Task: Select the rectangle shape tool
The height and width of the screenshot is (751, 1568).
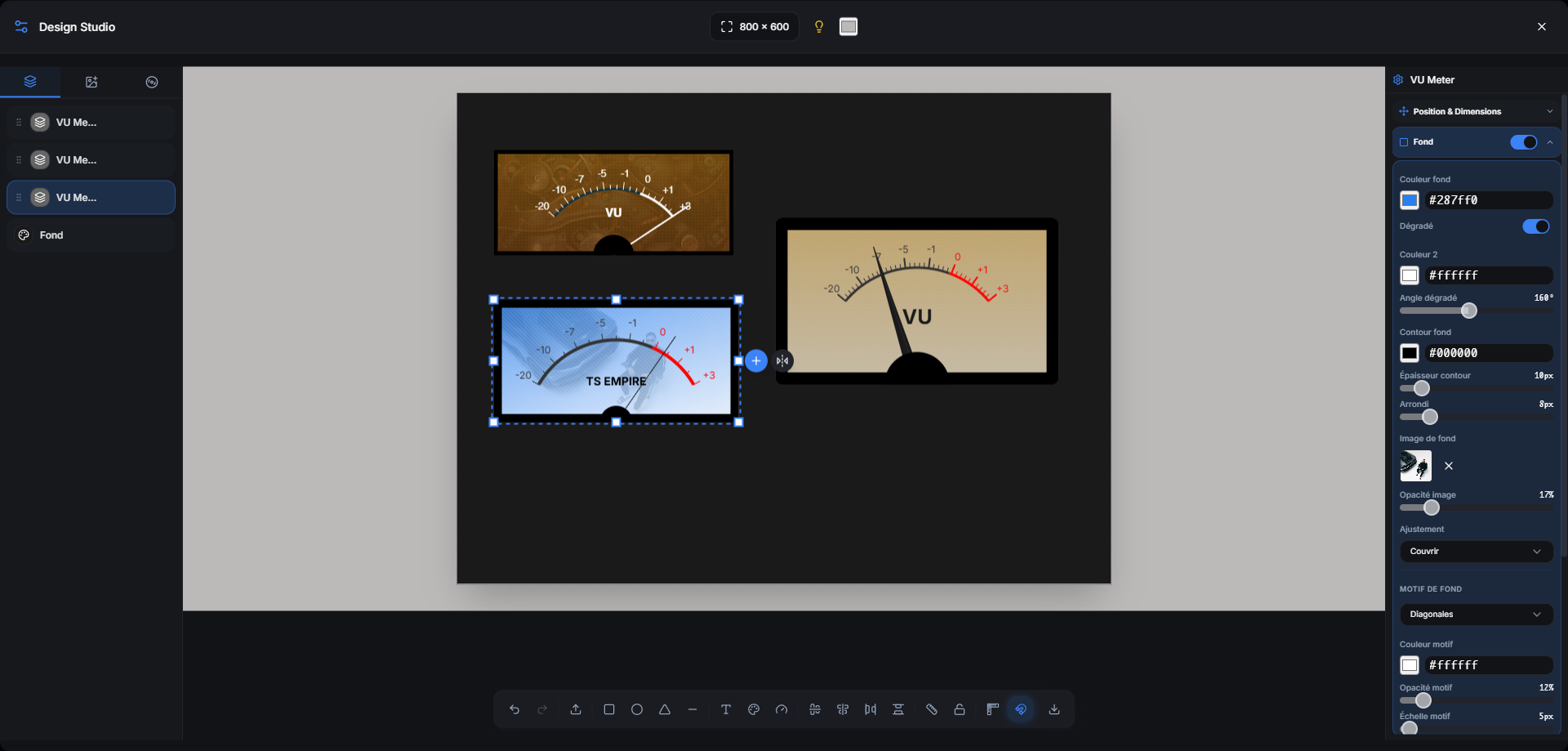Action: coord(608,709)
